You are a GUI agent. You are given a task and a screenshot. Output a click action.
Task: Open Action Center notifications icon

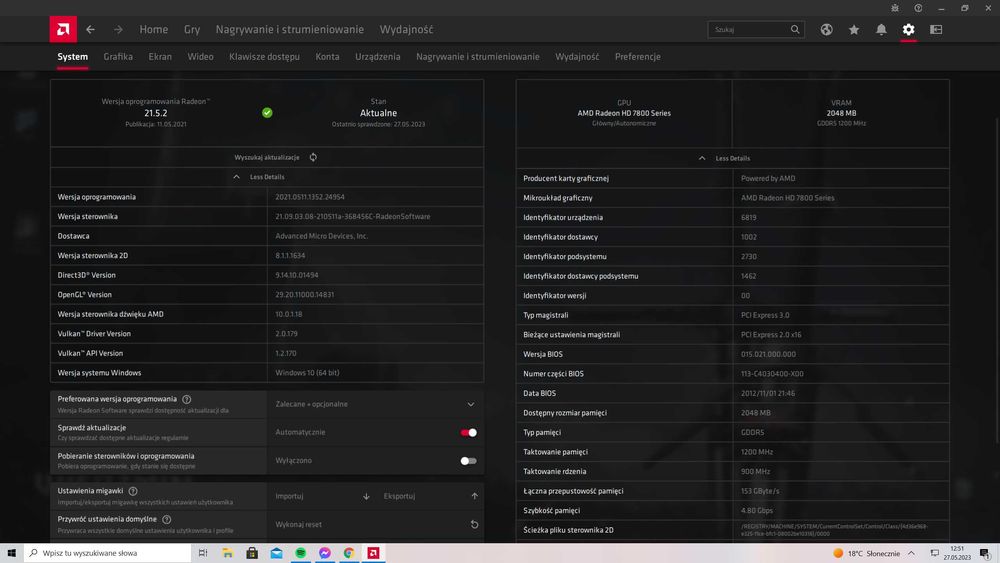985,553
